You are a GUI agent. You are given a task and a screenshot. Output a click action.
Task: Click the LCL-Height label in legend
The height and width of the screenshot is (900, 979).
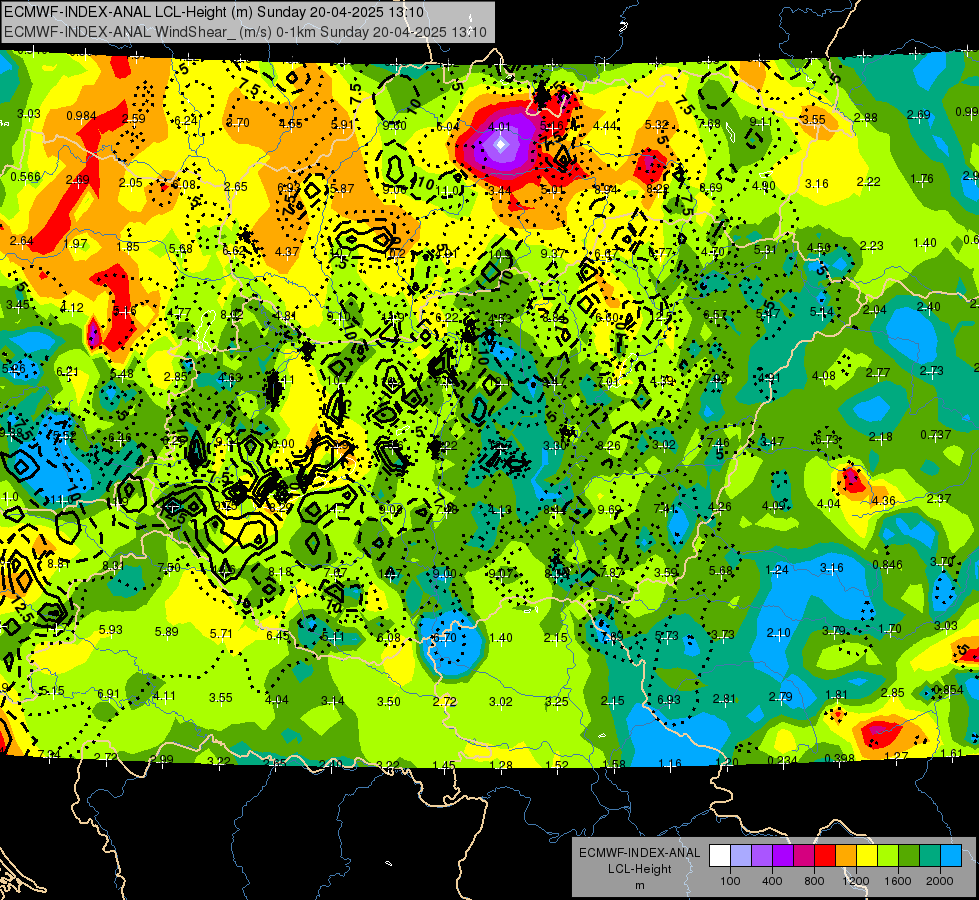pos(639,869)
